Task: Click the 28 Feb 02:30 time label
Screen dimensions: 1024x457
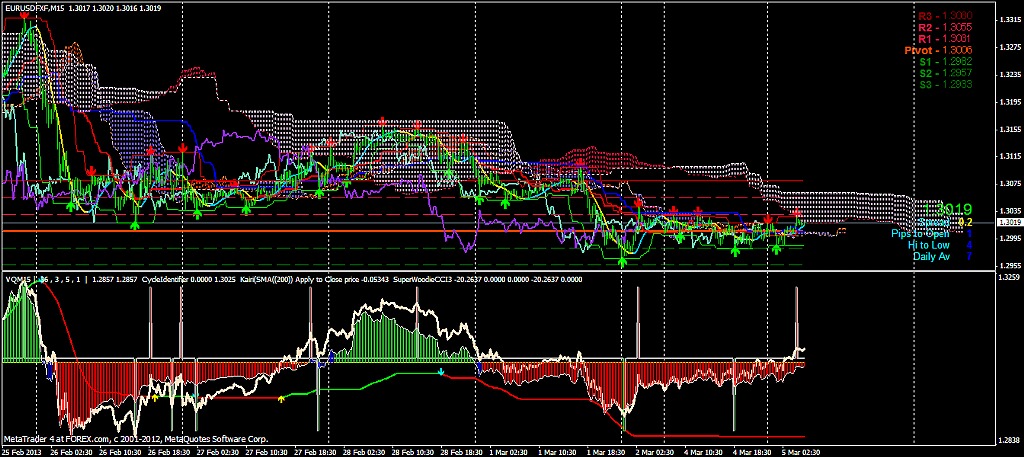Action: pos(363,452)
